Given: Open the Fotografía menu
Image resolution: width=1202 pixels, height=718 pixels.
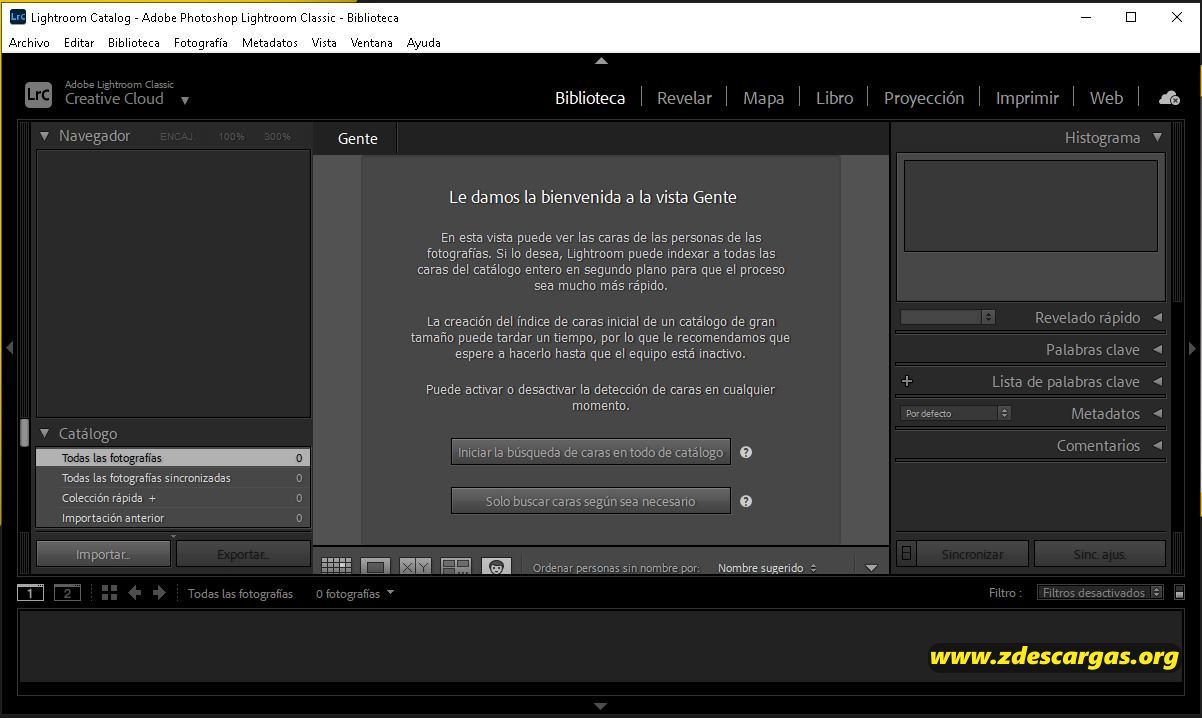Looking at the screenshot, I should 201,43.
